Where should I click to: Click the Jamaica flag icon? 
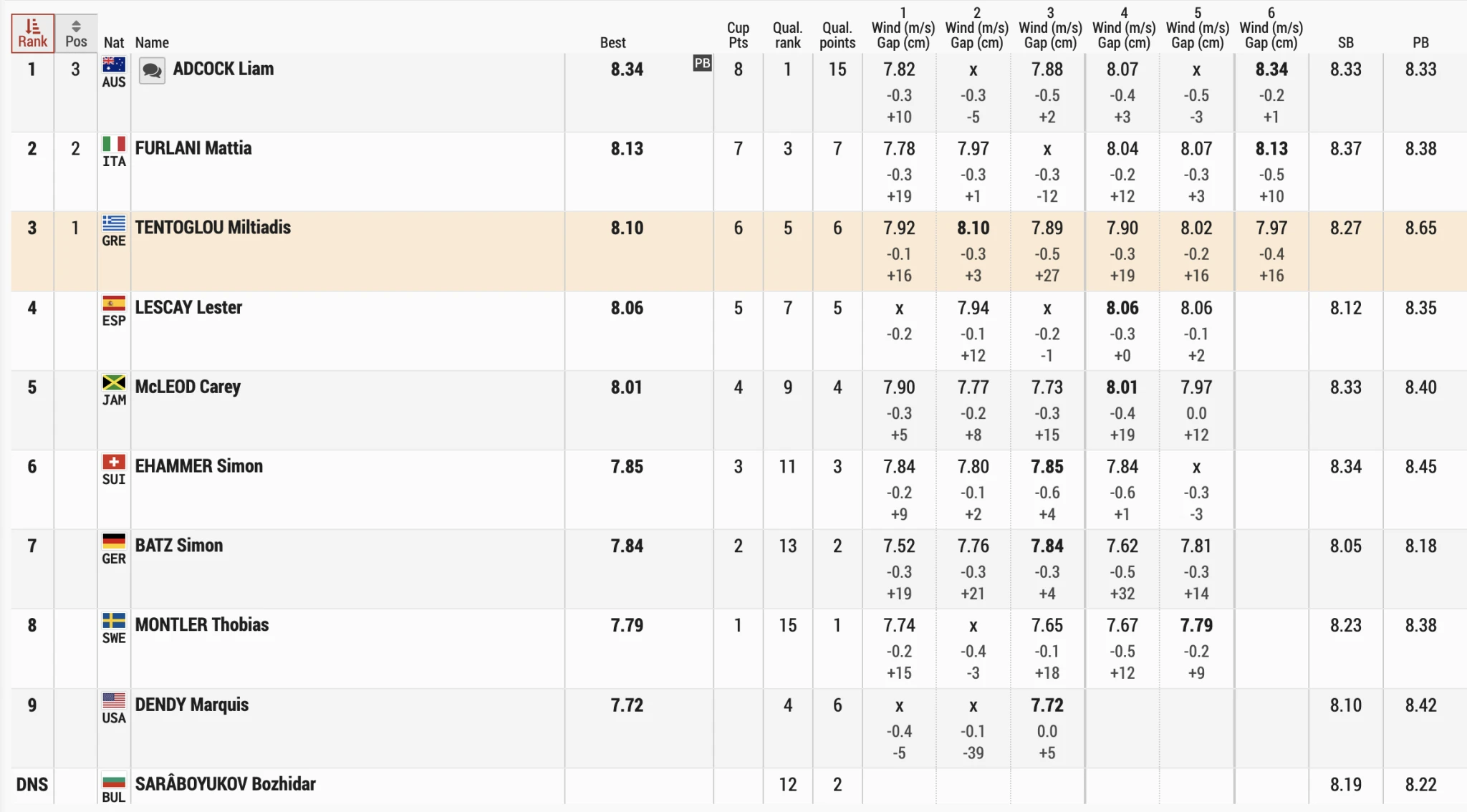tap(114, 382)
